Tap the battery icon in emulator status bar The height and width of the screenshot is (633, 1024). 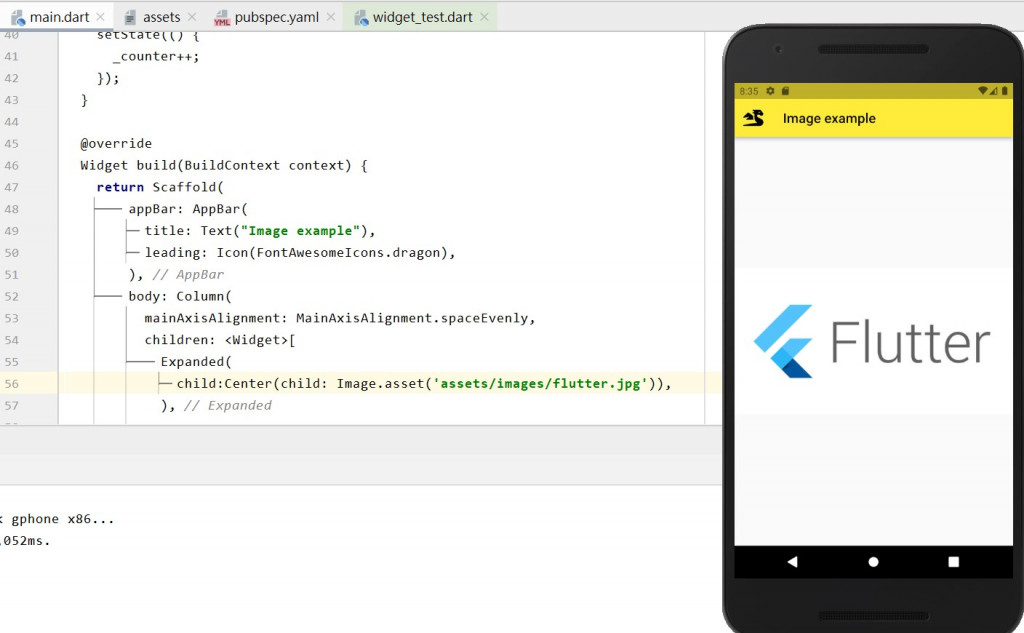[x=1004, y=91]
